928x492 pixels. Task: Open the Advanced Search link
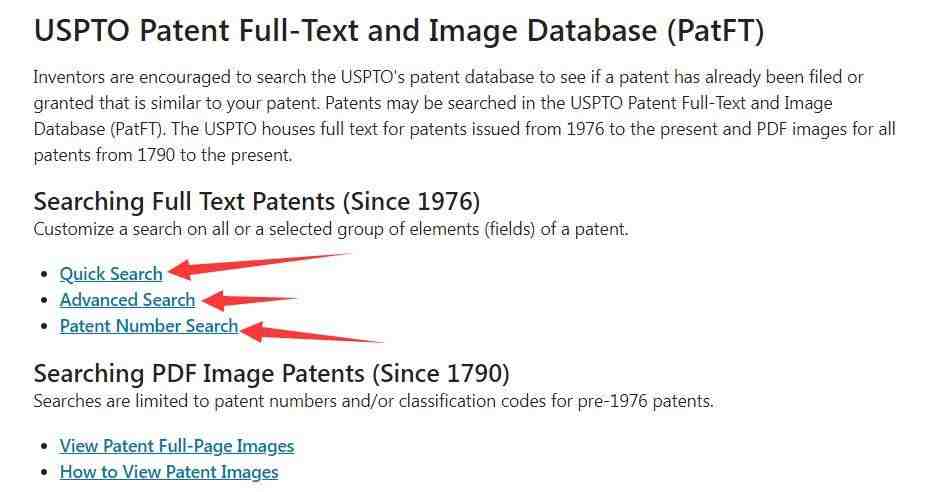tap(127, 300)
